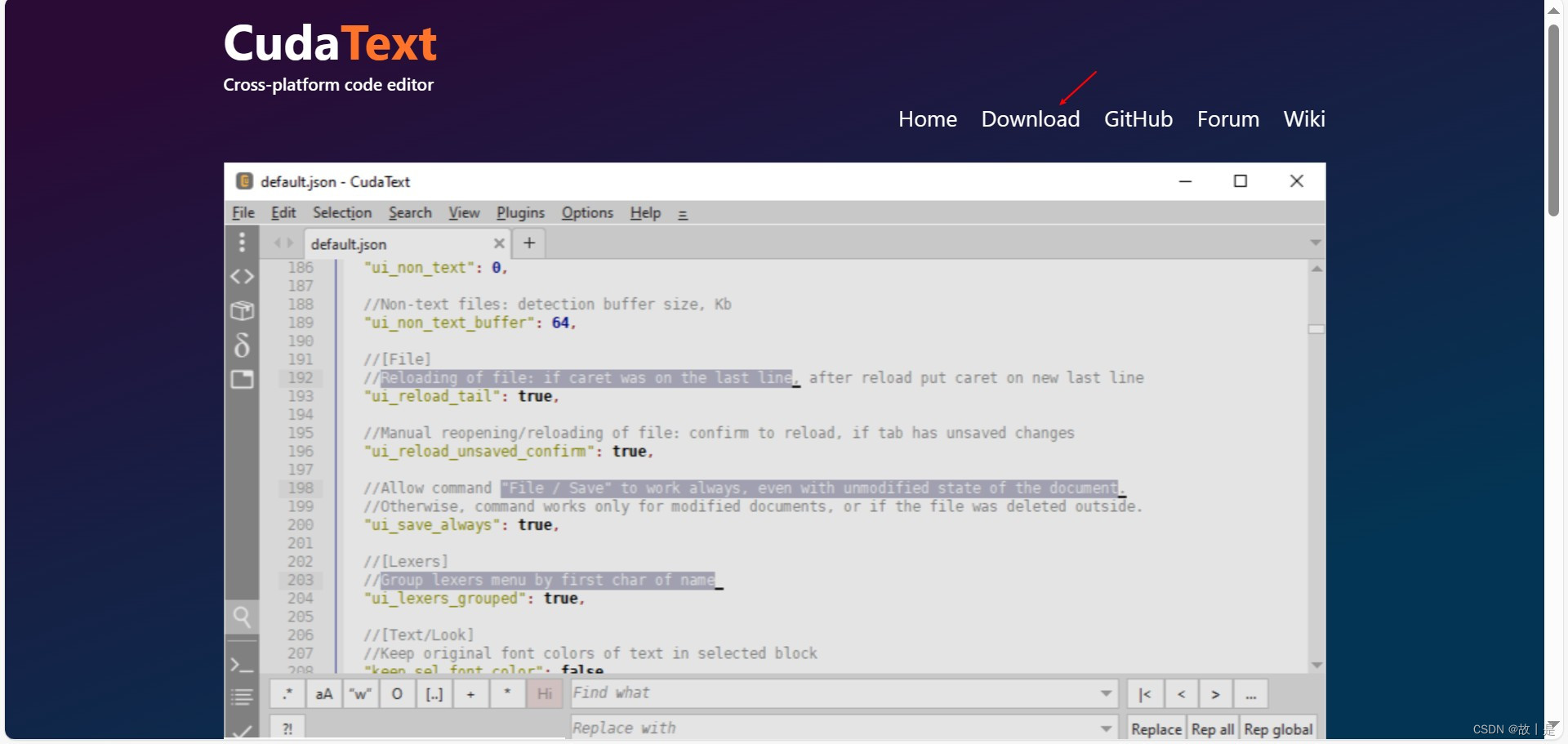Open the sidebar three-dots menu
1568x744 pixels.
[242, 243]
